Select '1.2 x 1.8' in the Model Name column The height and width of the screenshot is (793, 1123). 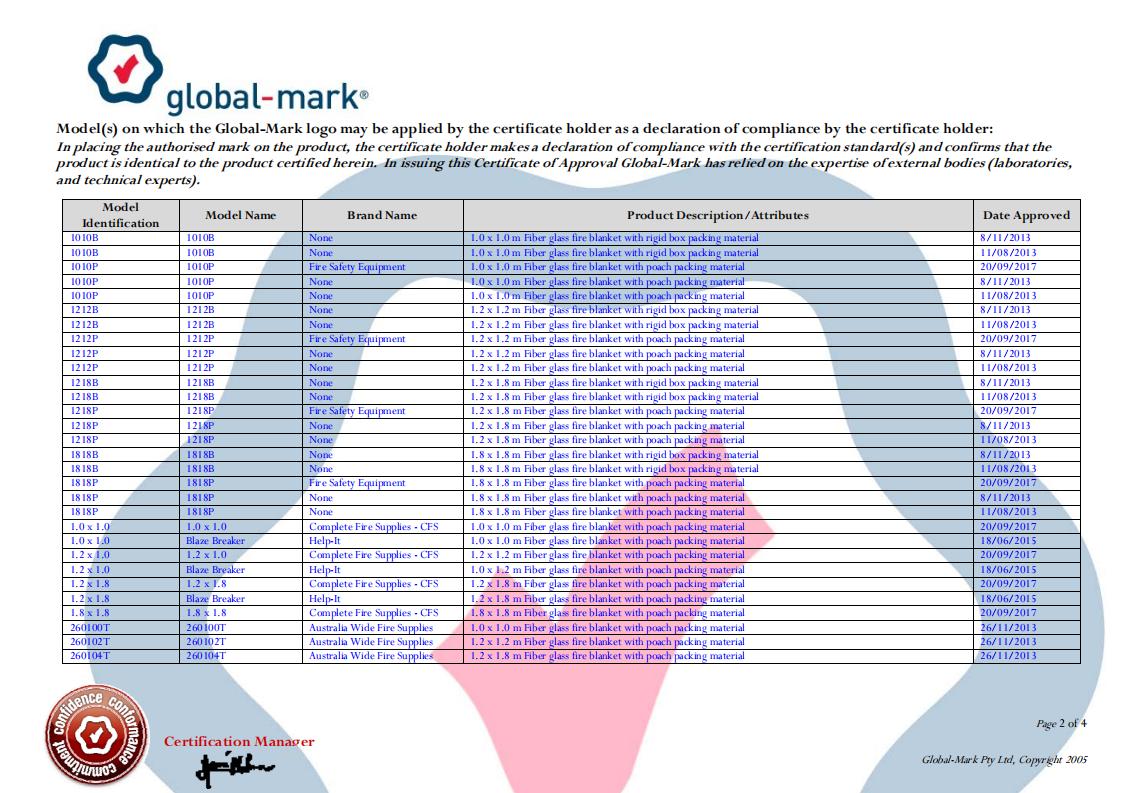click(206, 585)
